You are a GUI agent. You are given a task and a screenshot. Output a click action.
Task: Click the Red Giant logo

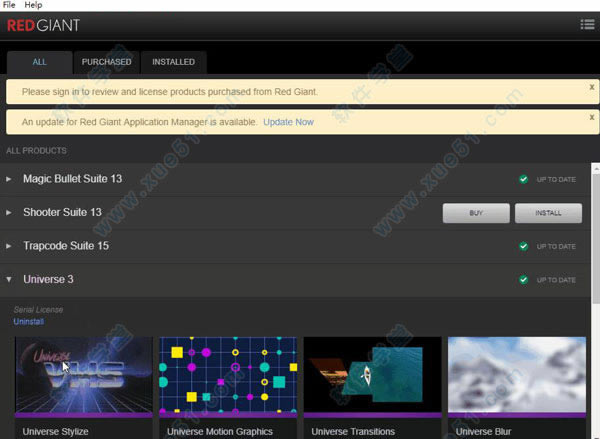coord(43,26)
